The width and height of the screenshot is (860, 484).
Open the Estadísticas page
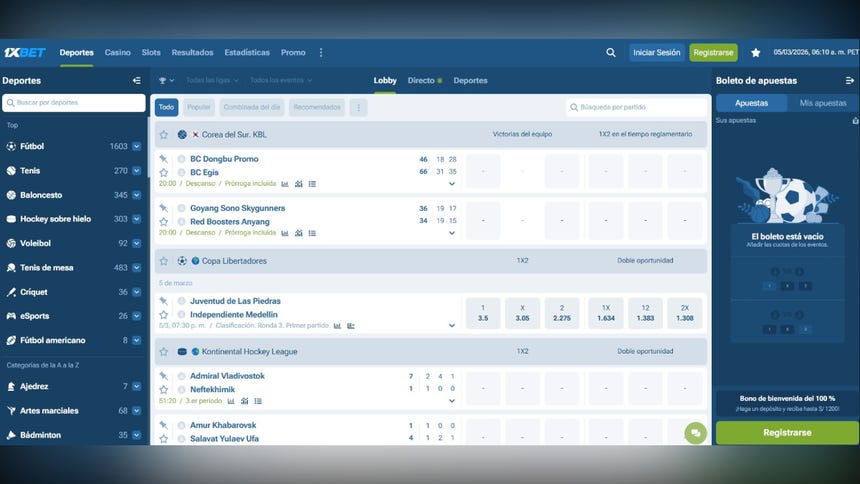click(x=247, y=53)
